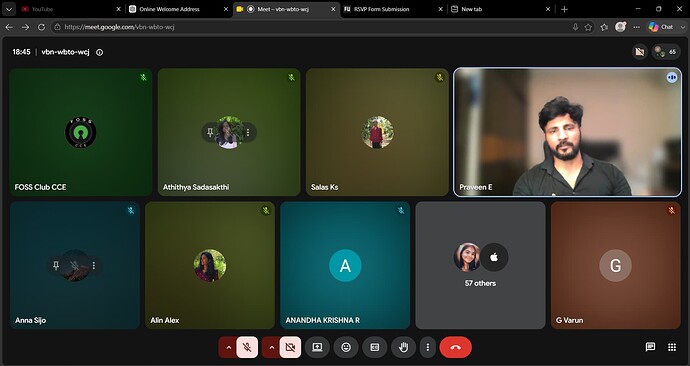
Task: Toggle the microphone mute button
Action: pos(247,348)
